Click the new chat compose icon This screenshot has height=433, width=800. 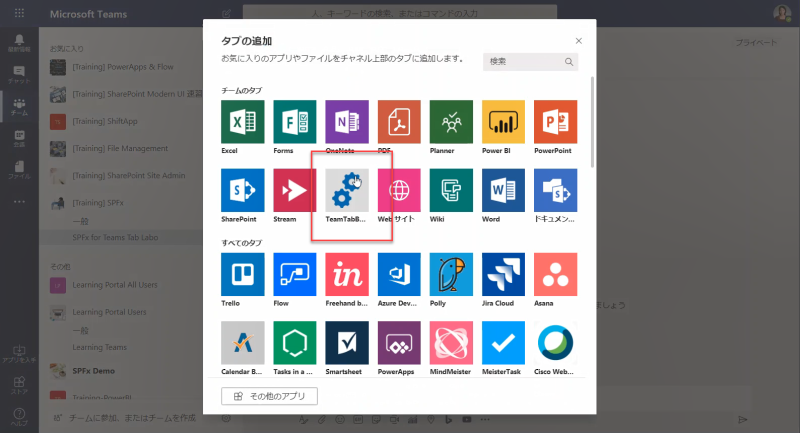coord(227,13)
